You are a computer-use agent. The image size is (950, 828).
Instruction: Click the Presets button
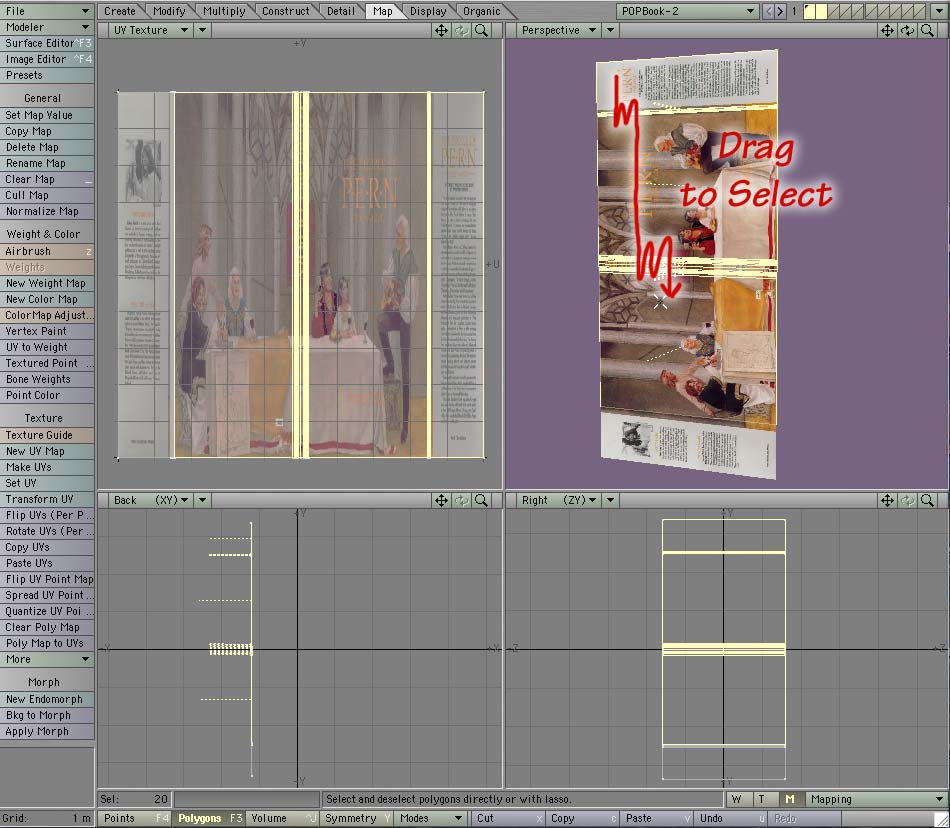click(x=47, y=75)
